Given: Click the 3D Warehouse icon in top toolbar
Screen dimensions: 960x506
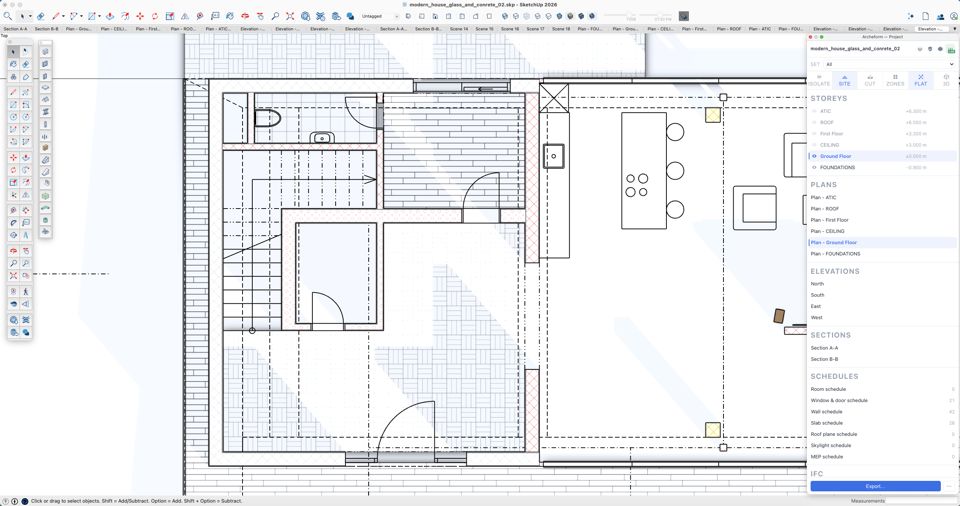Looking at the screenshot, I should (305, 16).
